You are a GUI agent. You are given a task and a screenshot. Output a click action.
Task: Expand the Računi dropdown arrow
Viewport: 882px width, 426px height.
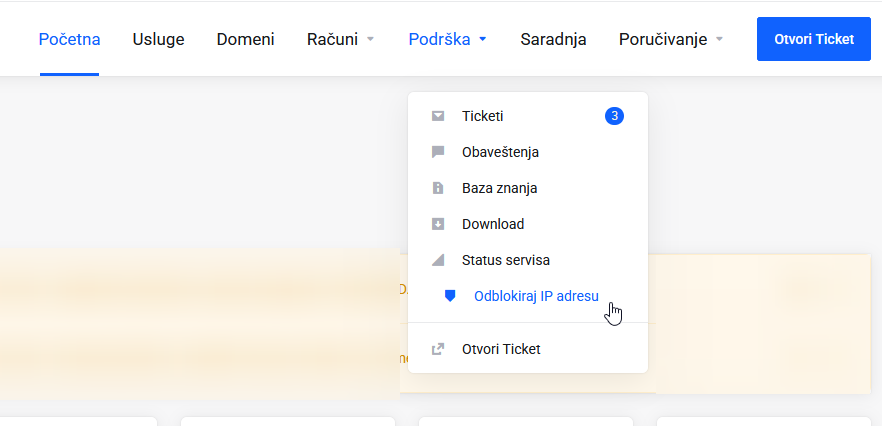tap(370, 39)
